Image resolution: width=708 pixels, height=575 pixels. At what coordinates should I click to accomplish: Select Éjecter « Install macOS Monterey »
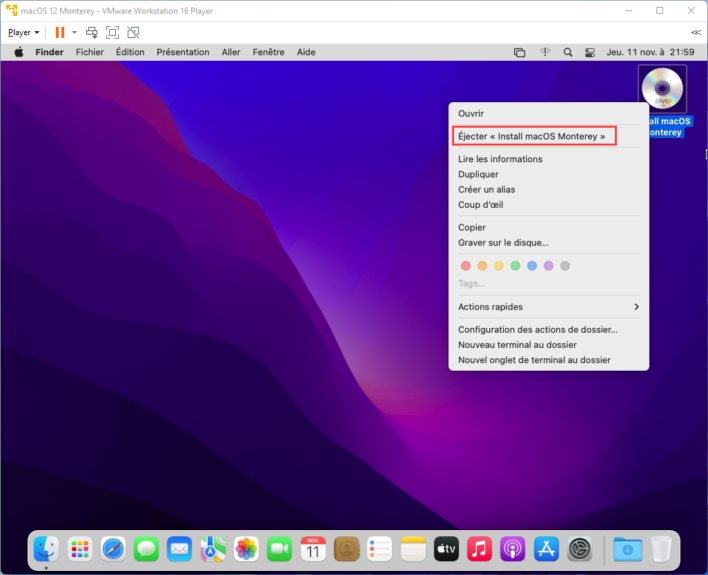549,136
